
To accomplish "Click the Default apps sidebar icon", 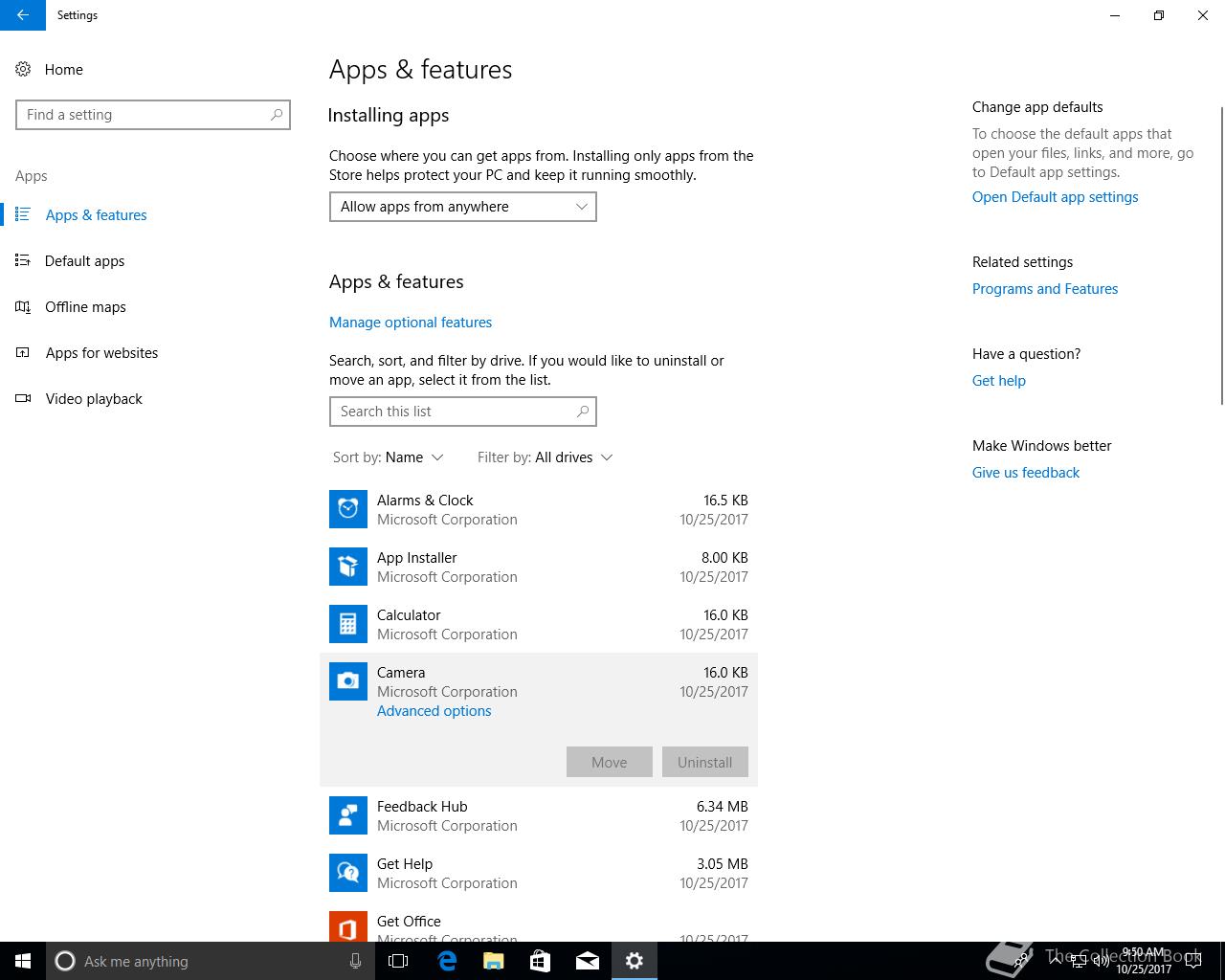I will pyautogui.click(x=23, y=260).
